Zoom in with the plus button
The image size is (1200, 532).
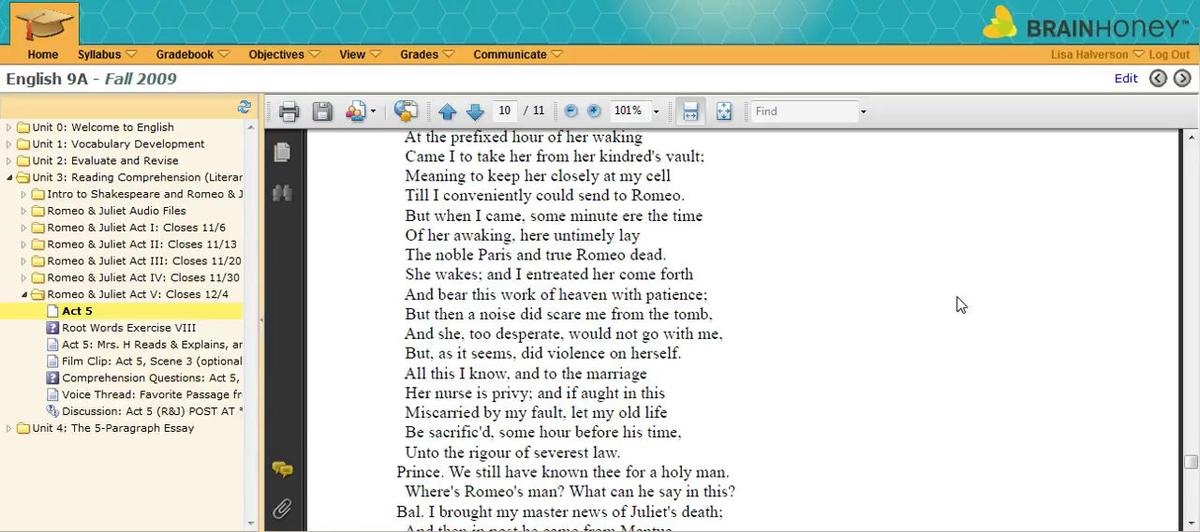593,111
